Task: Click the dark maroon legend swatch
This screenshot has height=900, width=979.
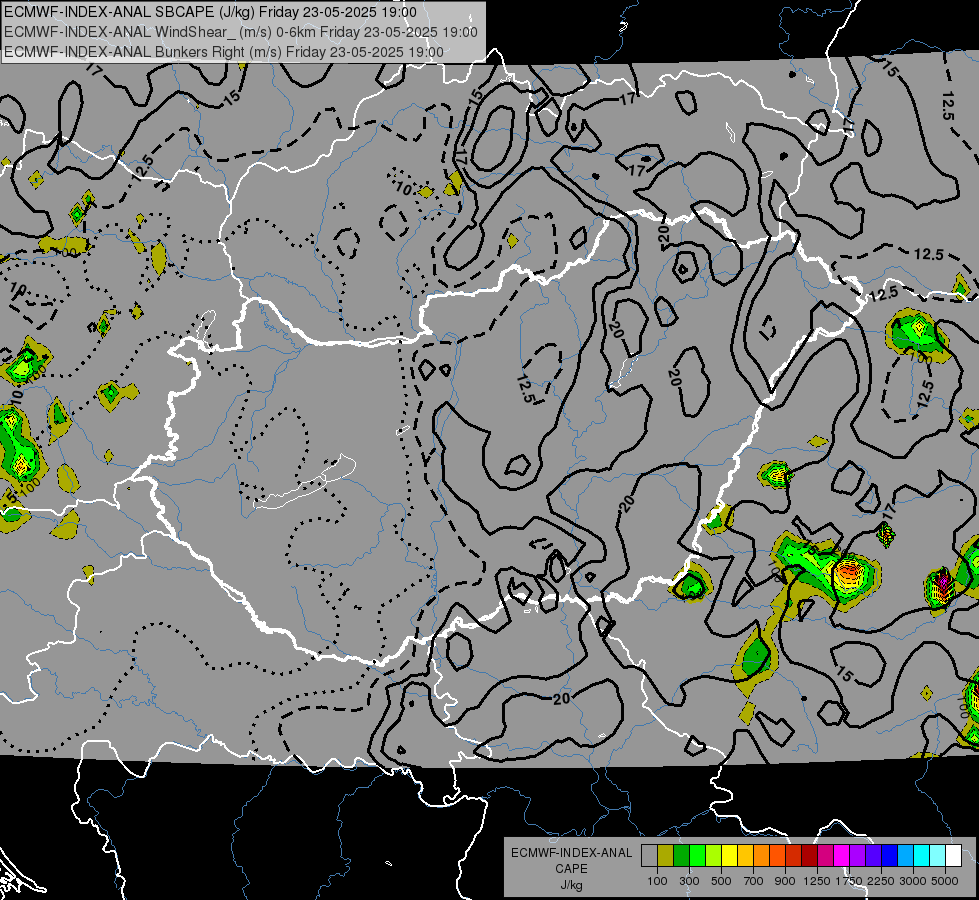Action: point(810,855)
